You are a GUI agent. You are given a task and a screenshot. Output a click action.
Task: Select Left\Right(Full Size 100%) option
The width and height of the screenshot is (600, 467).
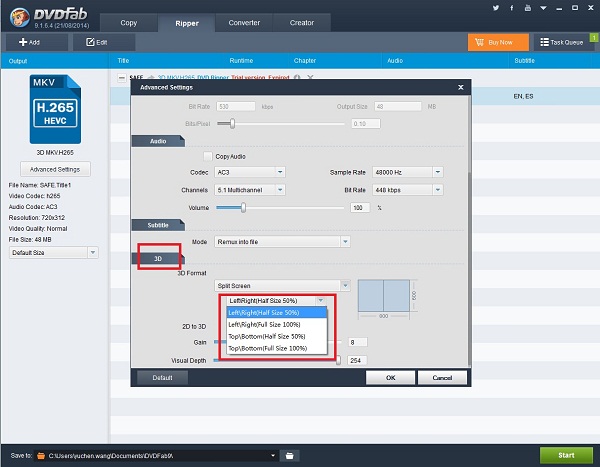[277, 325]
